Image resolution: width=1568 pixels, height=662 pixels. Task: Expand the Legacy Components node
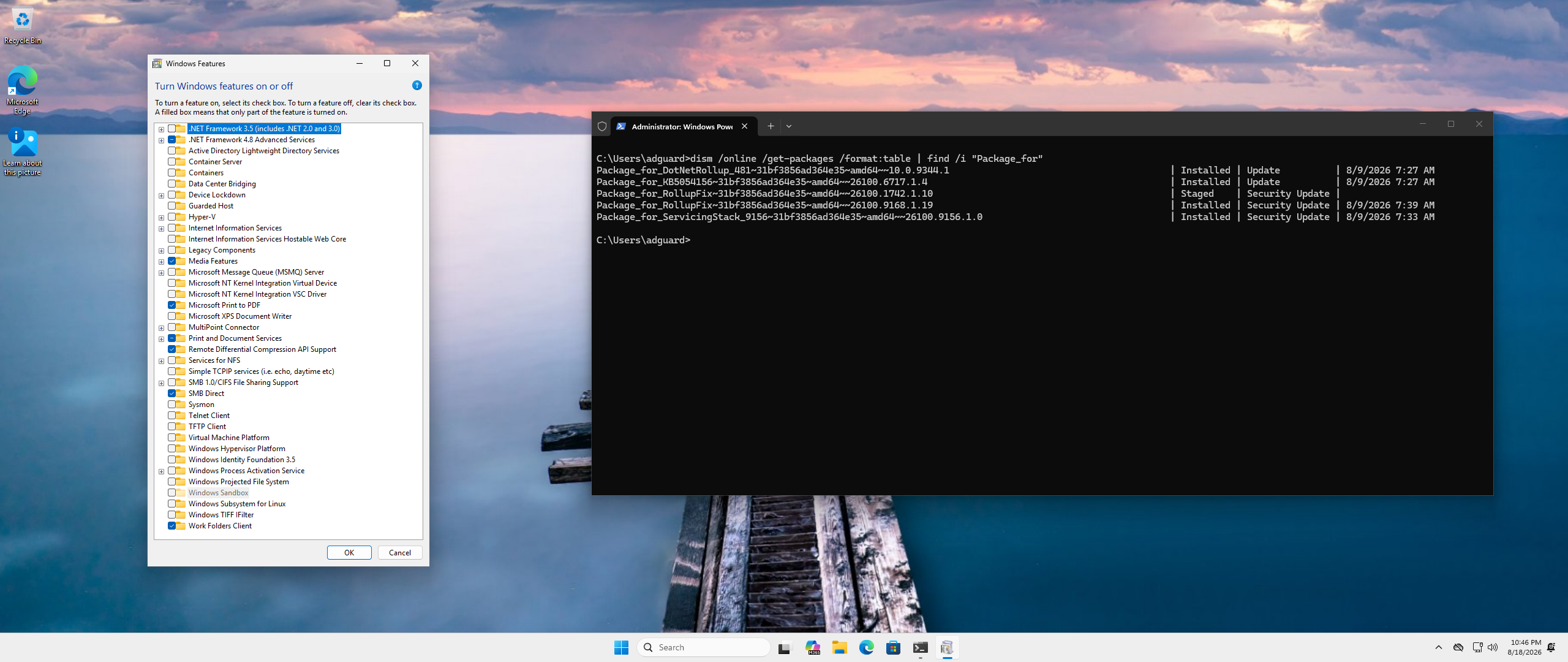[x=161, y=251]
